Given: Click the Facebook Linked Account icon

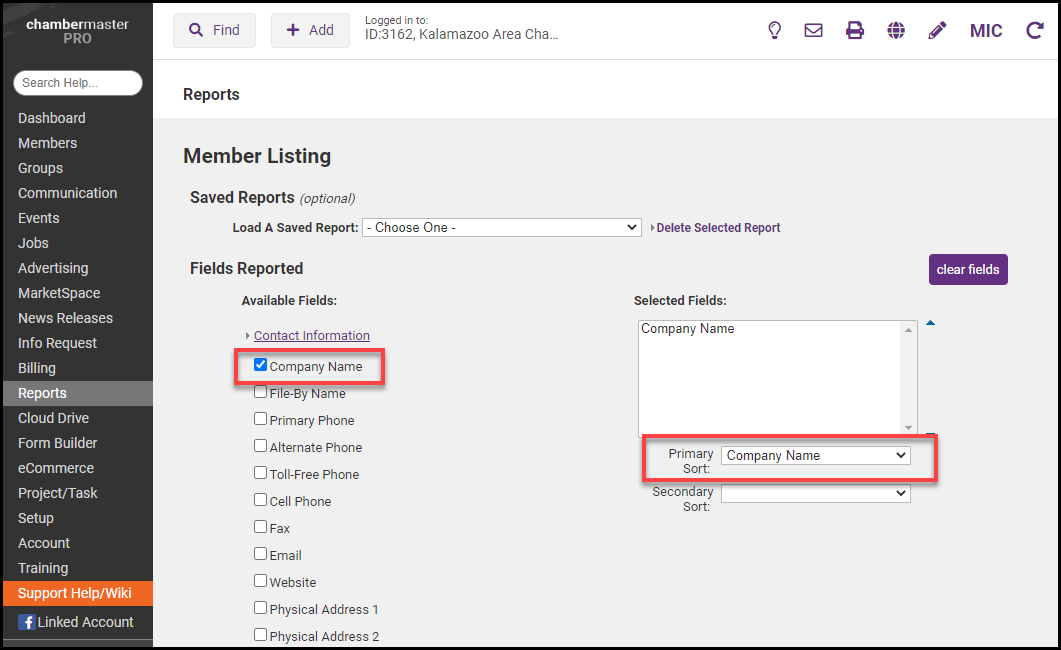Looking at the screenshot, I should (x=27, y=622).
